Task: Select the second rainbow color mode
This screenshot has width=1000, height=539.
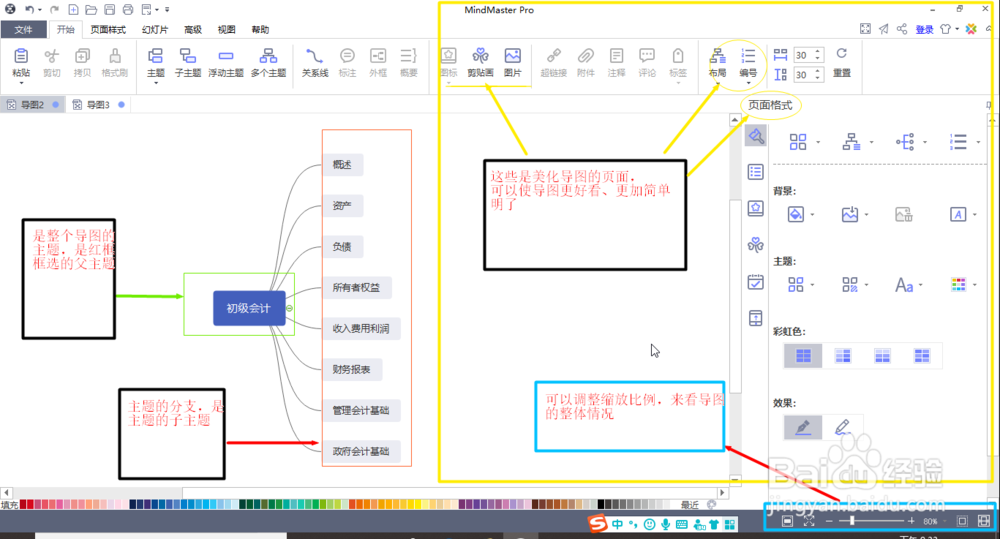Action: [843, 355]
